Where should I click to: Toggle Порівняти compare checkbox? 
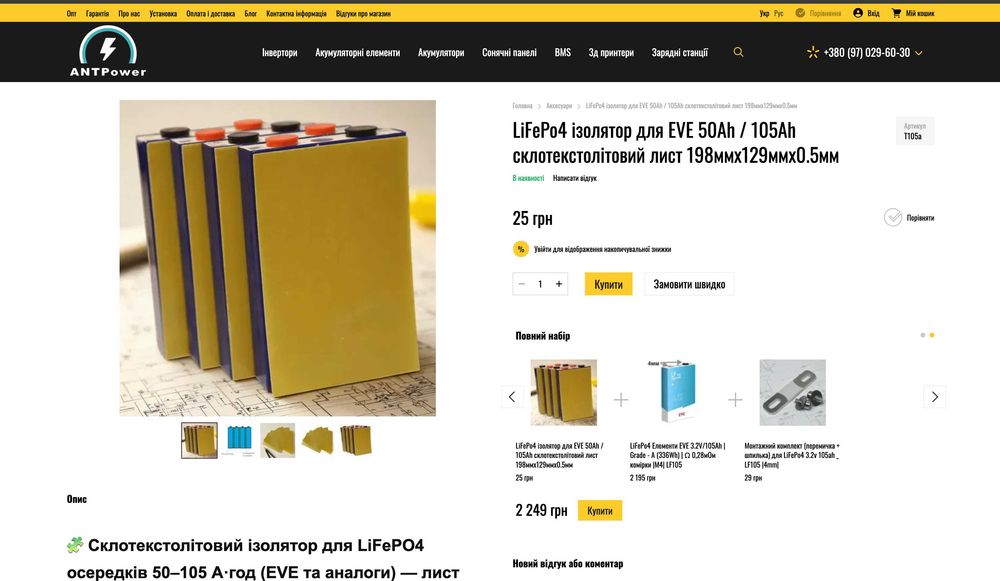point(893,217)
